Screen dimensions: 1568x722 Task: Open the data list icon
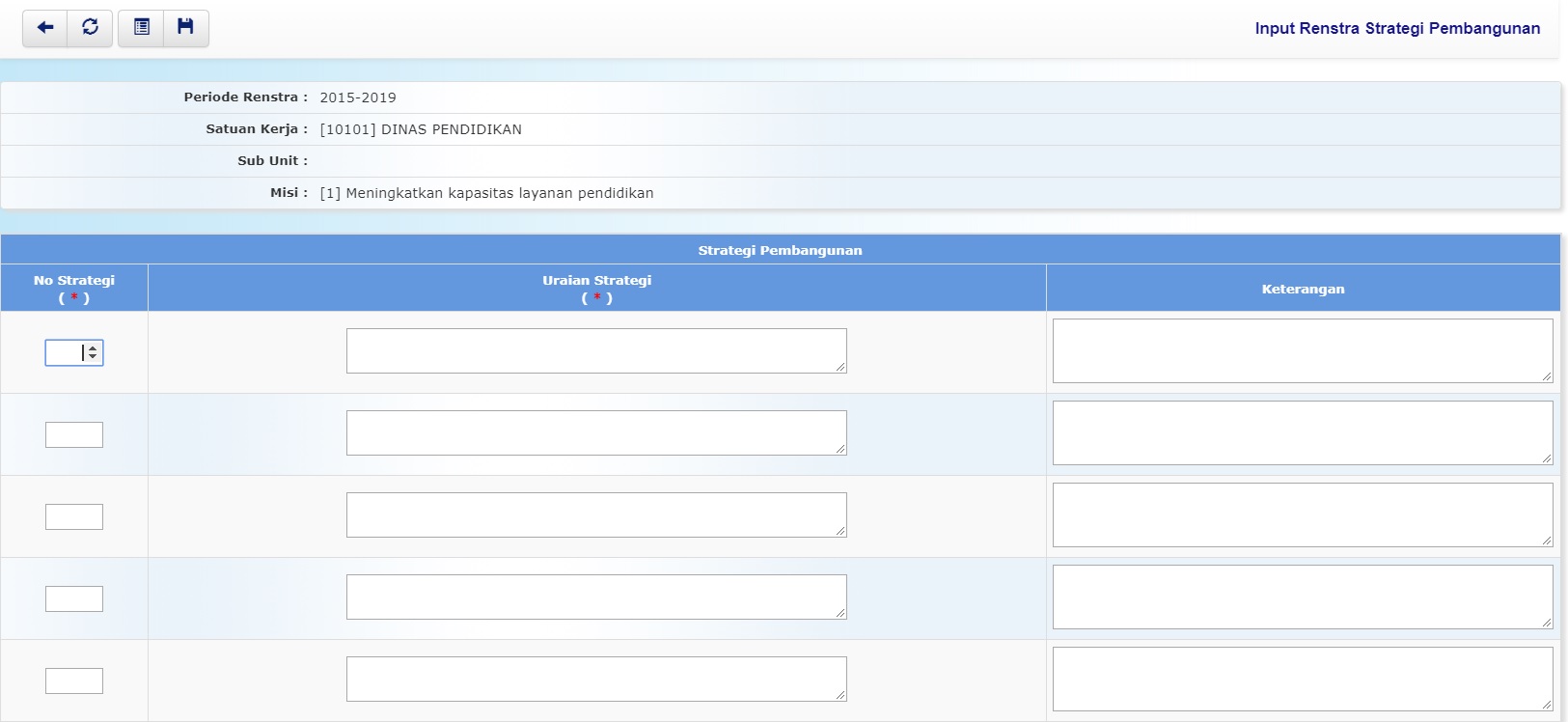[x=141, y=28]
